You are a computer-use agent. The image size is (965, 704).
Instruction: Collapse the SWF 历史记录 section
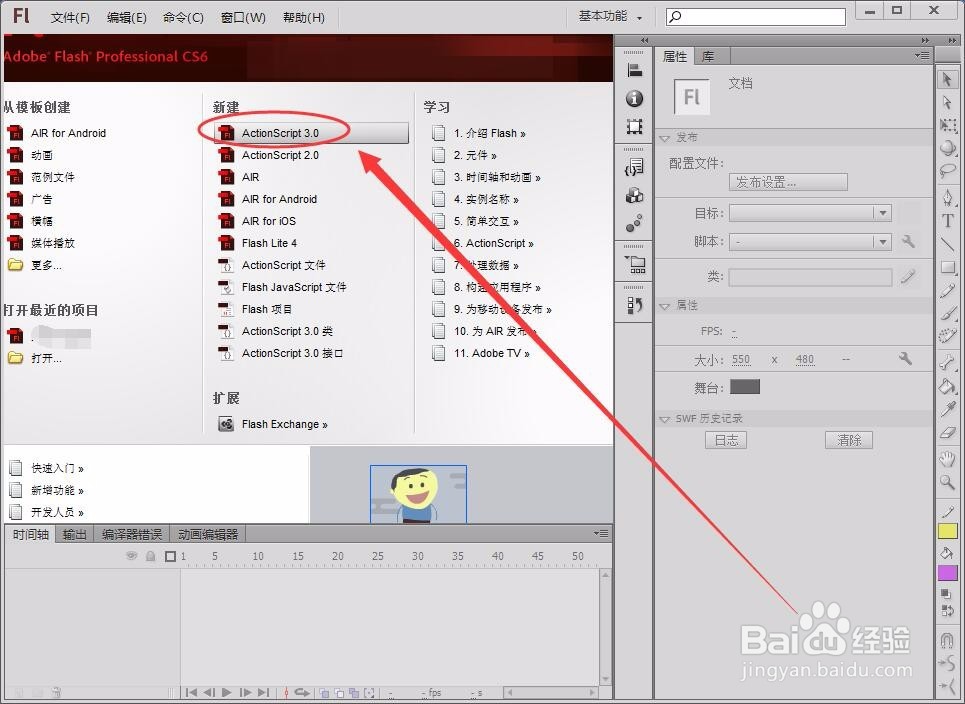[665, 419]
